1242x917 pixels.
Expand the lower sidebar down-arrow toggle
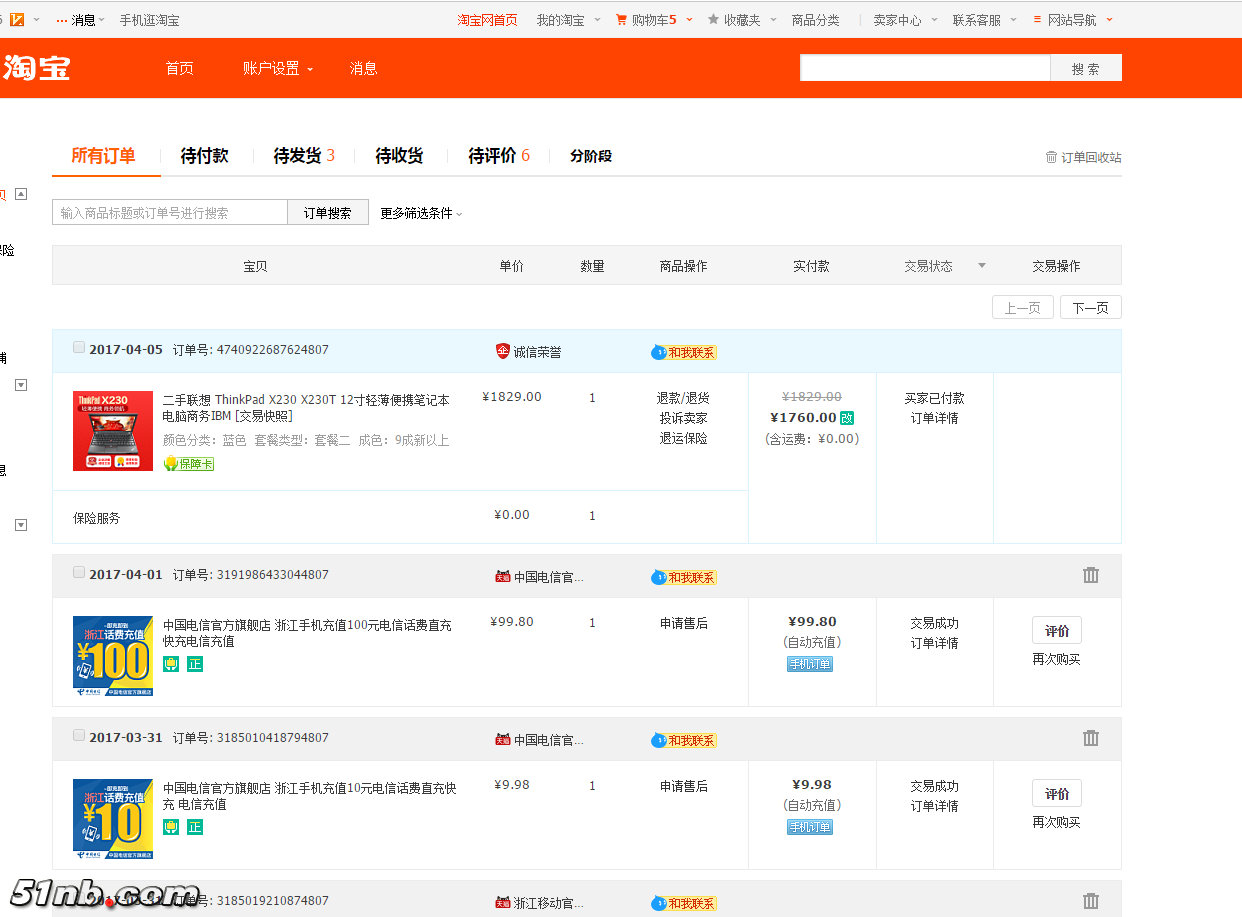[x=21, y=525]
